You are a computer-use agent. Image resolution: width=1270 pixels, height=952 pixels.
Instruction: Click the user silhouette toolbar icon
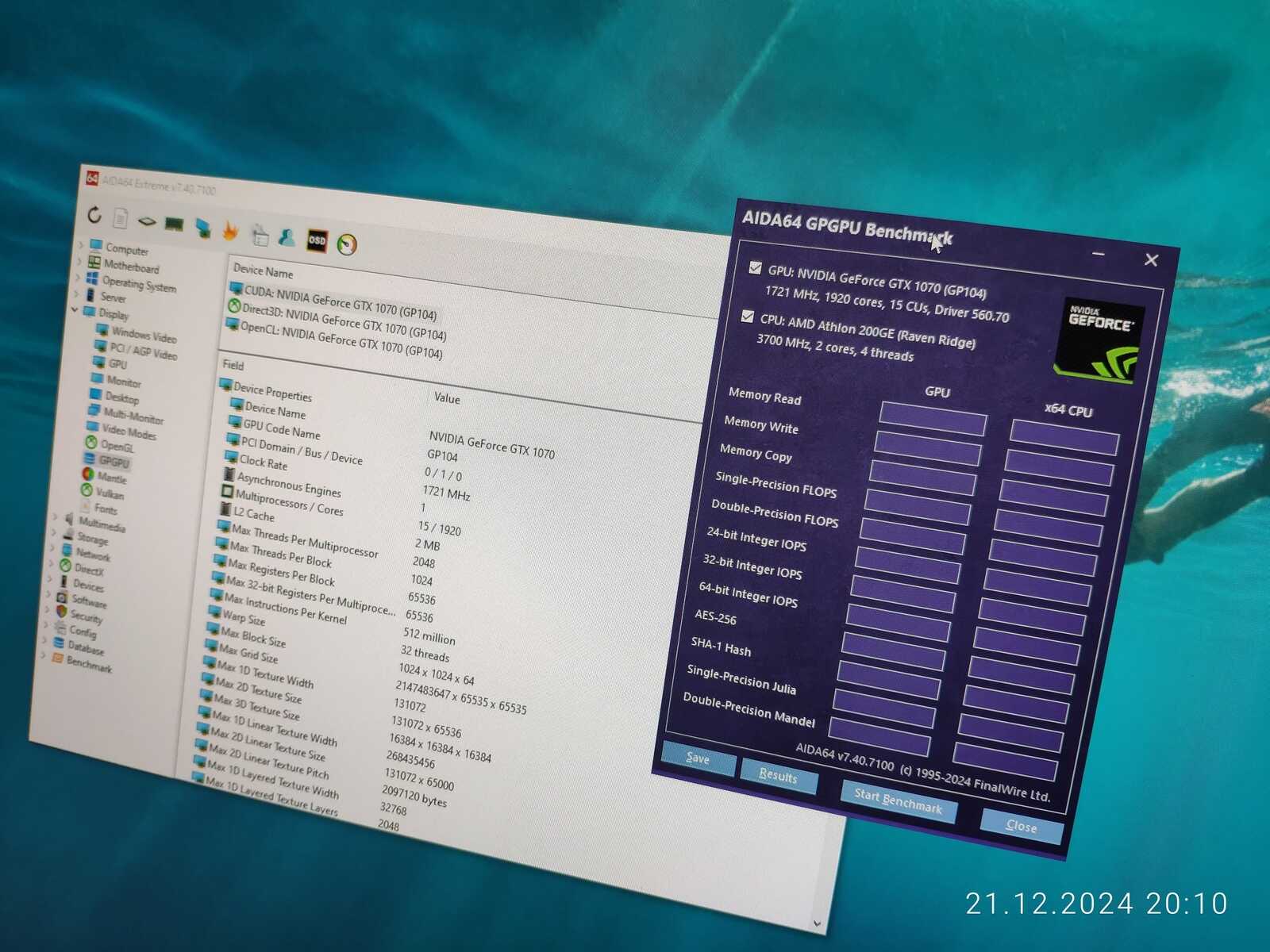click(x=287, y=238)
